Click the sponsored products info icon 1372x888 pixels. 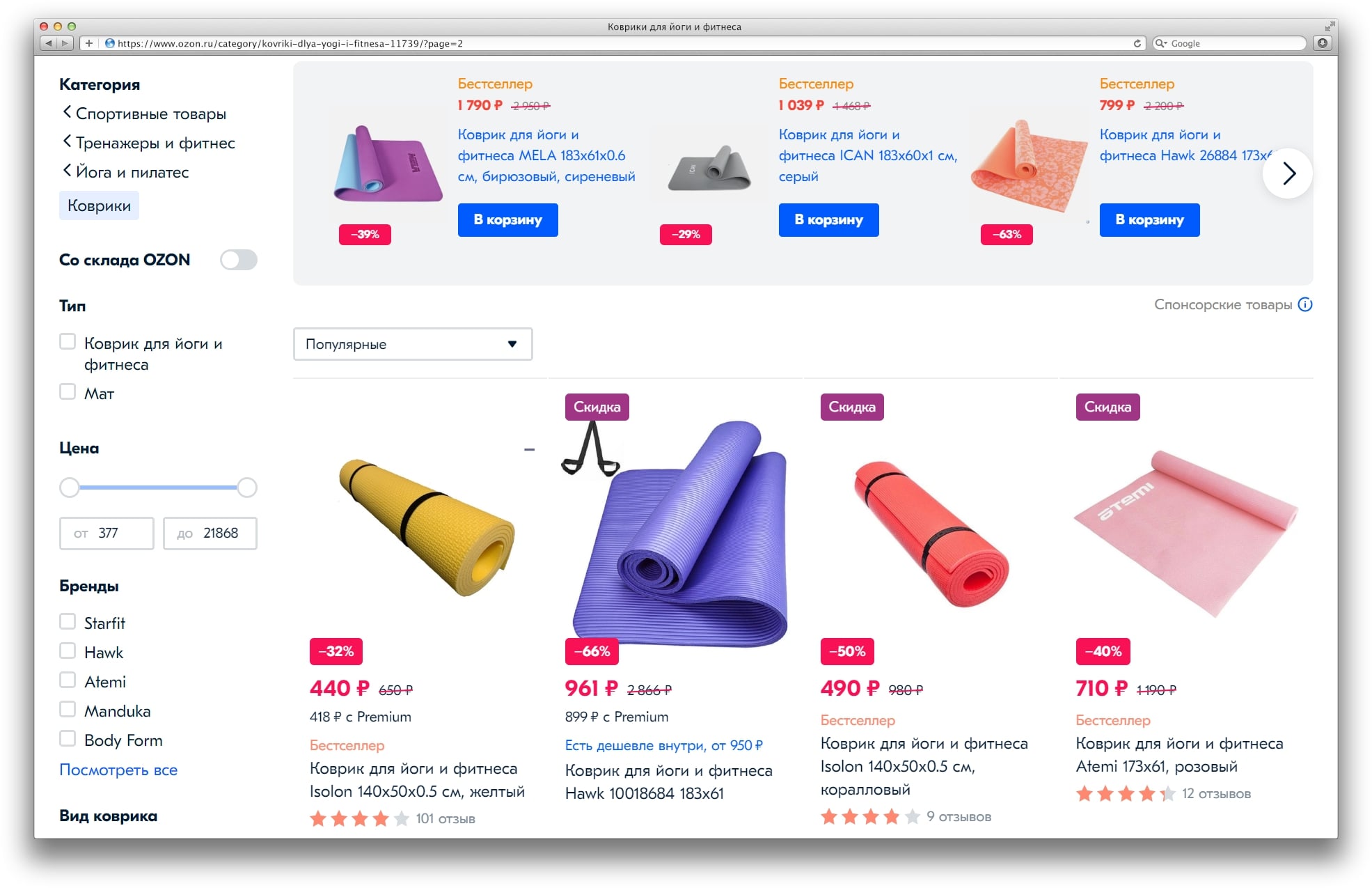pyautogui.click(x=1305, y=304)
